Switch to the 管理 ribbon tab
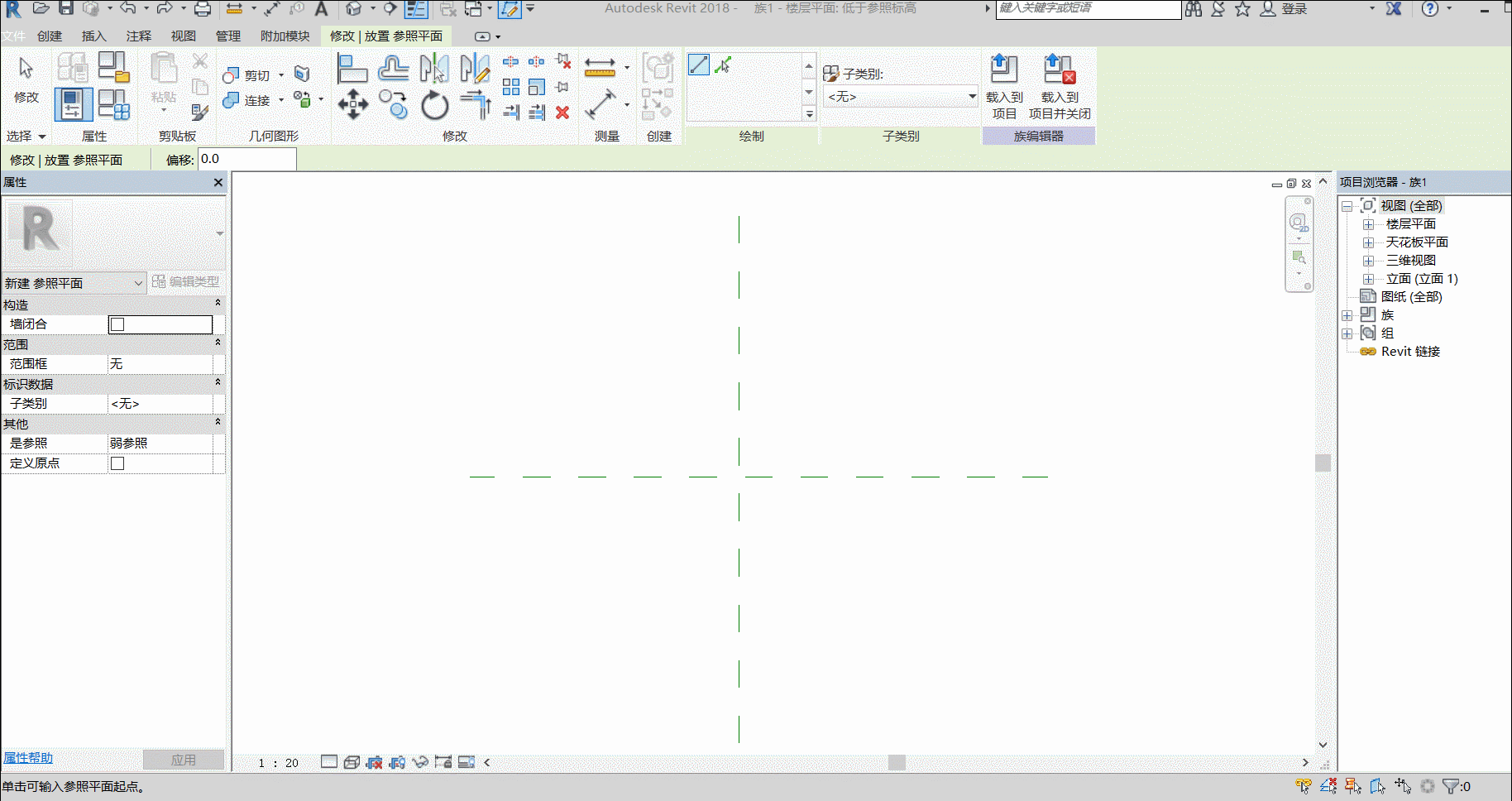This screenshot has width=1512, height=801. click(x=228, y=36)
